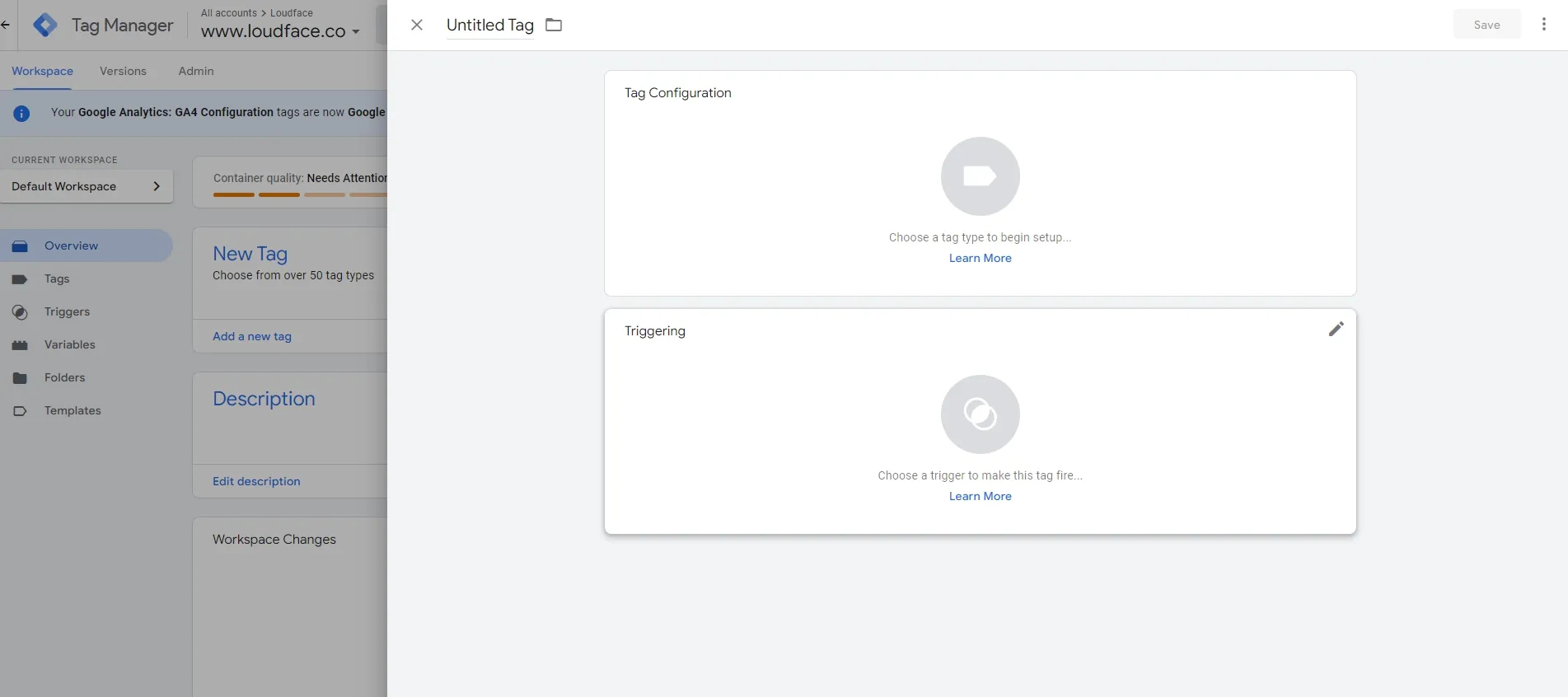
Task: Click the Templates outline icon in sidebar
Action: pyautogui.click(x=20, y=411)
